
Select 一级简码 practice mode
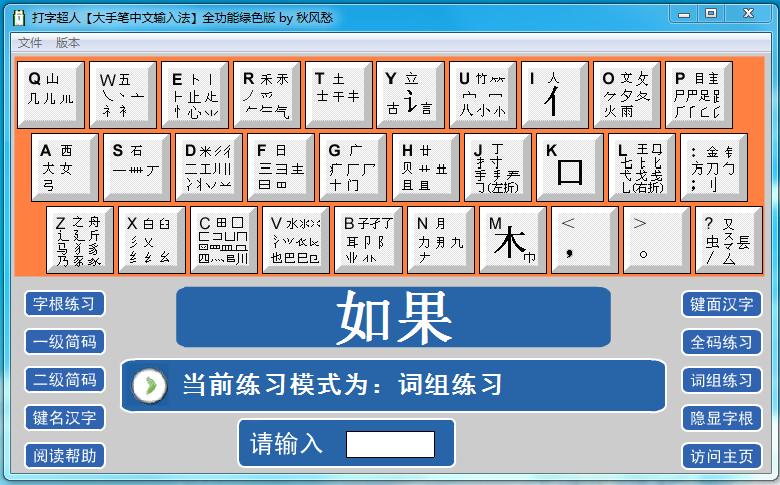[x=65, y=342]
